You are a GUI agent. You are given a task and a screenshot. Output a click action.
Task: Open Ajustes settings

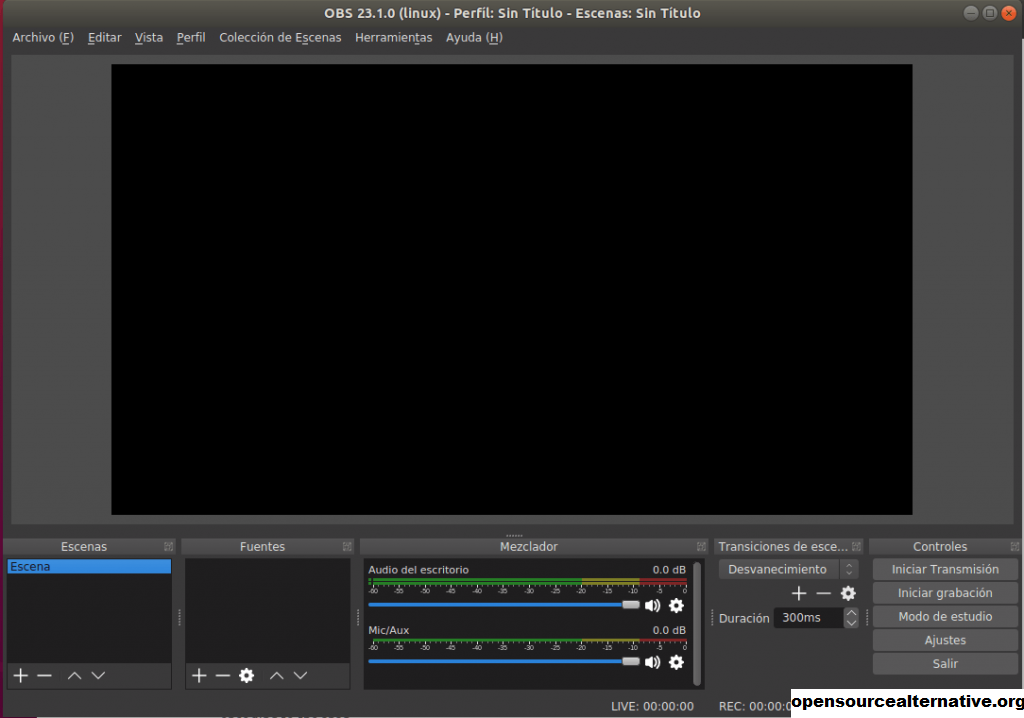click(x=945, y=640)
